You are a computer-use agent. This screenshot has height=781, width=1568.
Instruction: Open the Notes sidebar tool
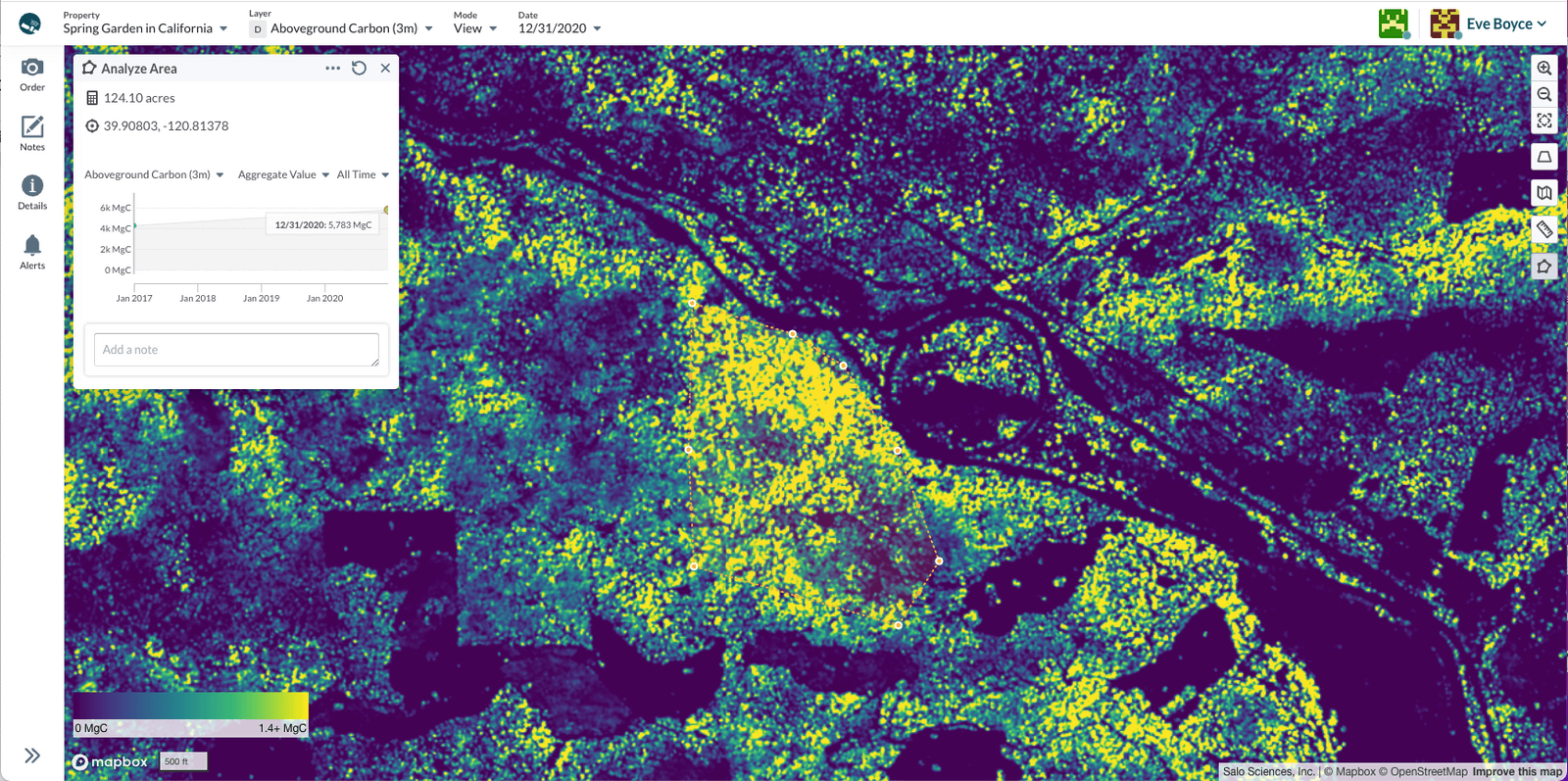coord(32,132)
